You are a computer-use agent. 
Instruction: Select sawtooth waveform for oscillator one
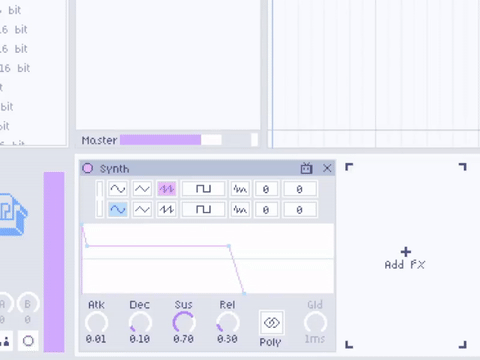166,189
